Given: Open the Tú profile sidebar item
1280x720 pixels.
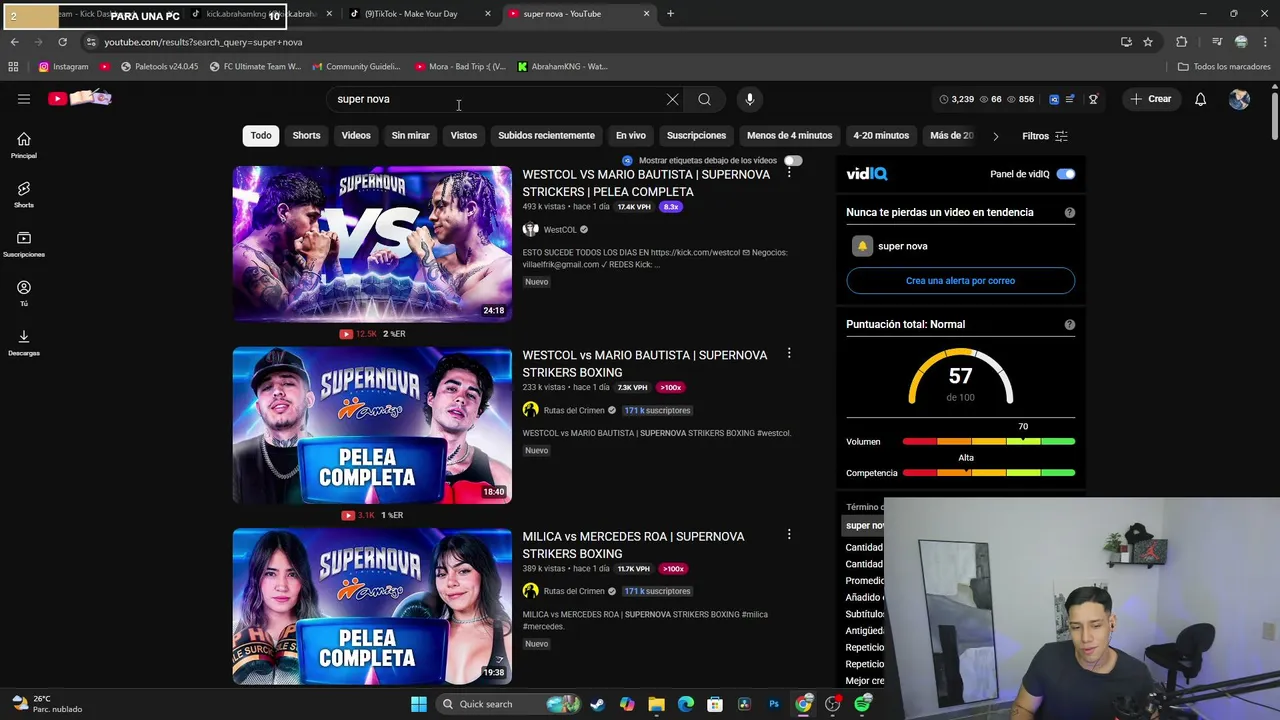Looking at the screenshot, I should tap(24, 293).
